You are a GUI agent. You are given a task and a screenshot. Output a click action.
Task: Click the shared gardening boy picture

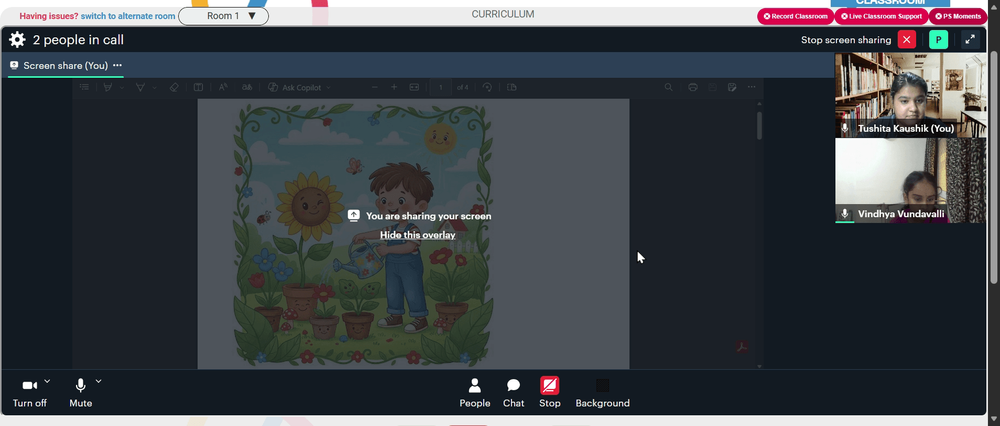363,234
